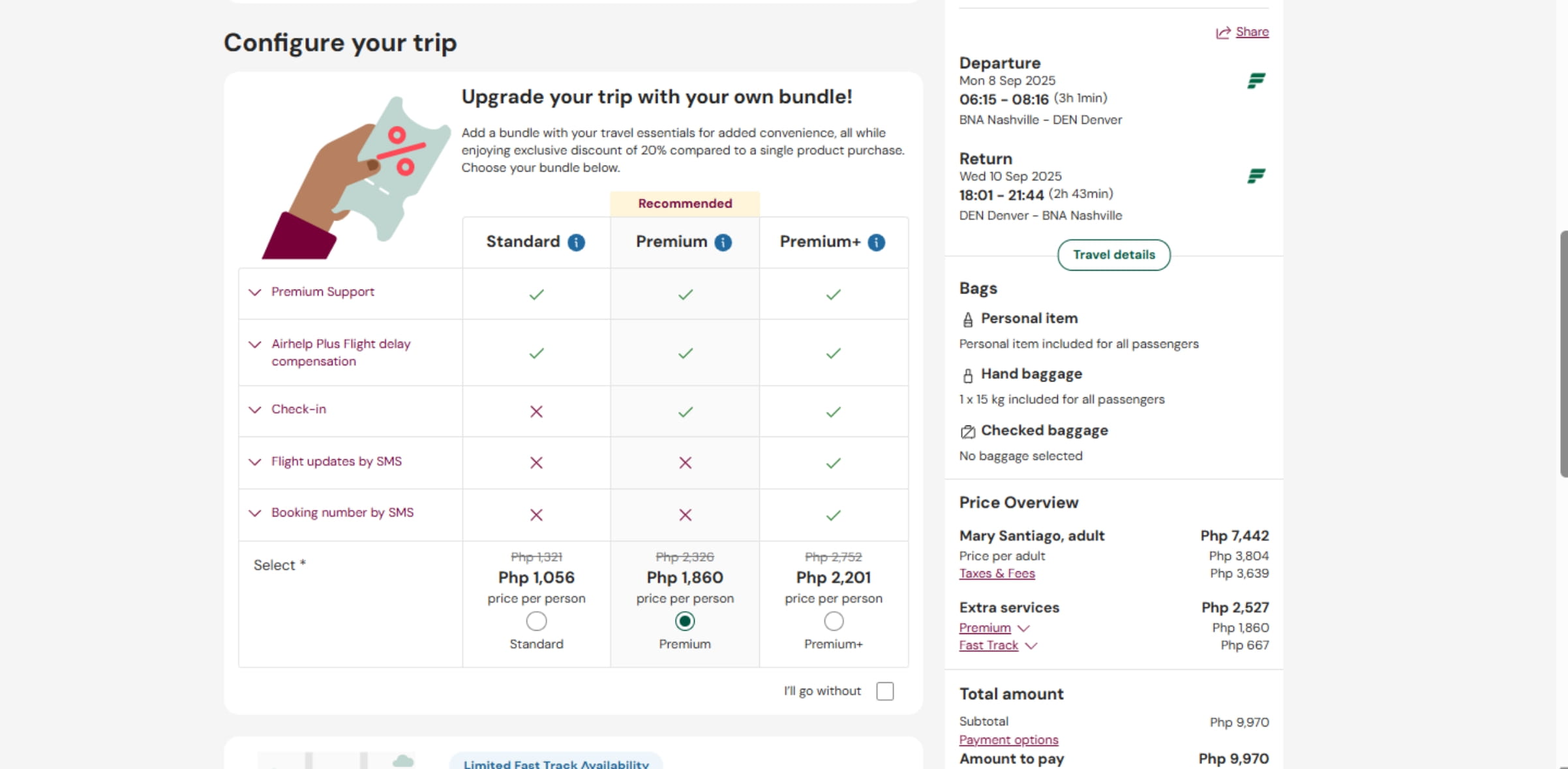Expand the Premium Support row

point(255,292)
